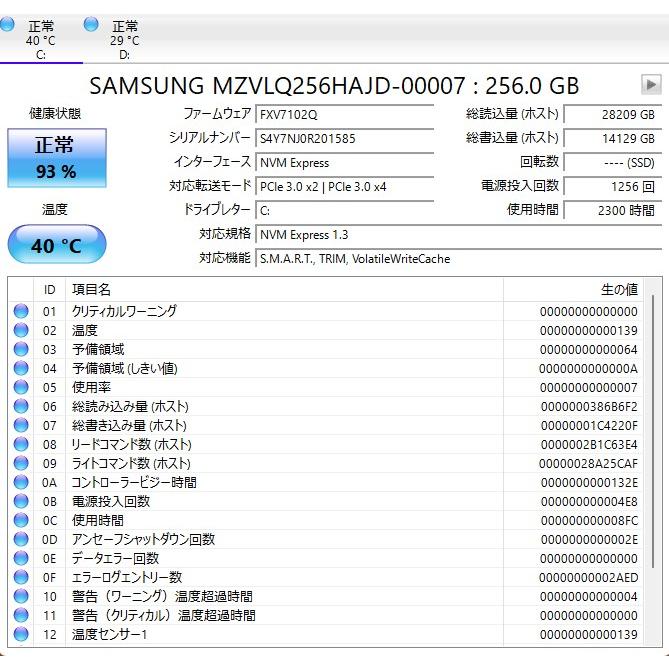The height and width of the screenshot is (669, 669).
Task: Click status orb of row 08 リードコマンド数
Action: (21, 444)
